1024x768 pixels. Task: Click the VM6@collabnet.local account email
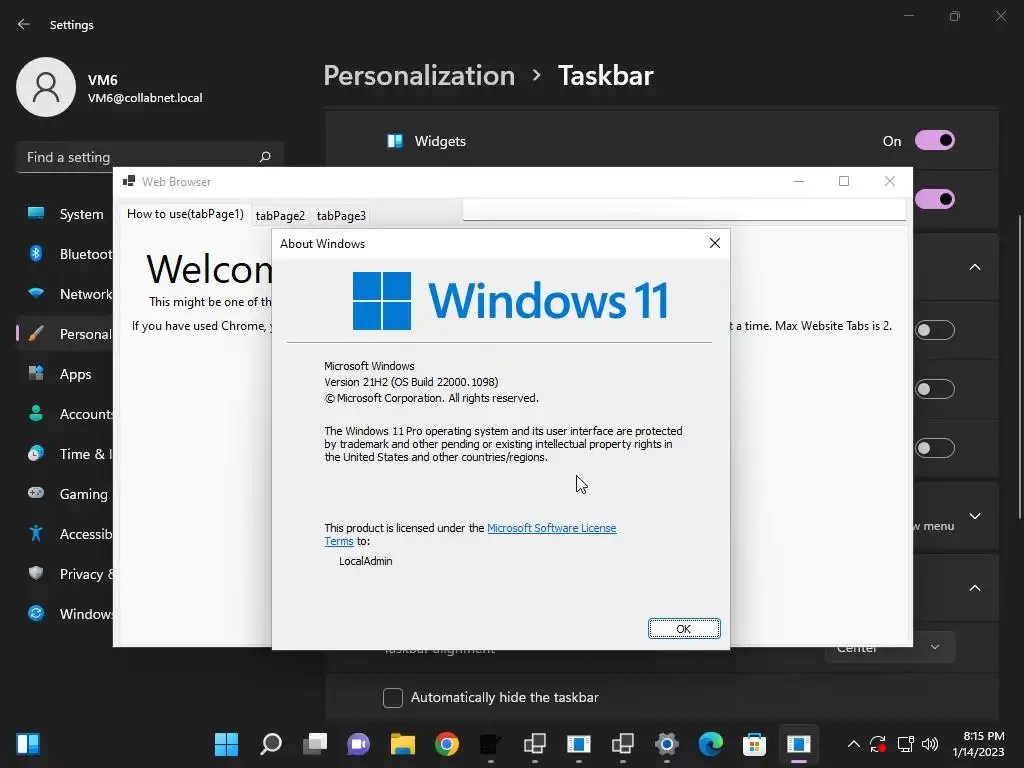(145, 98)
